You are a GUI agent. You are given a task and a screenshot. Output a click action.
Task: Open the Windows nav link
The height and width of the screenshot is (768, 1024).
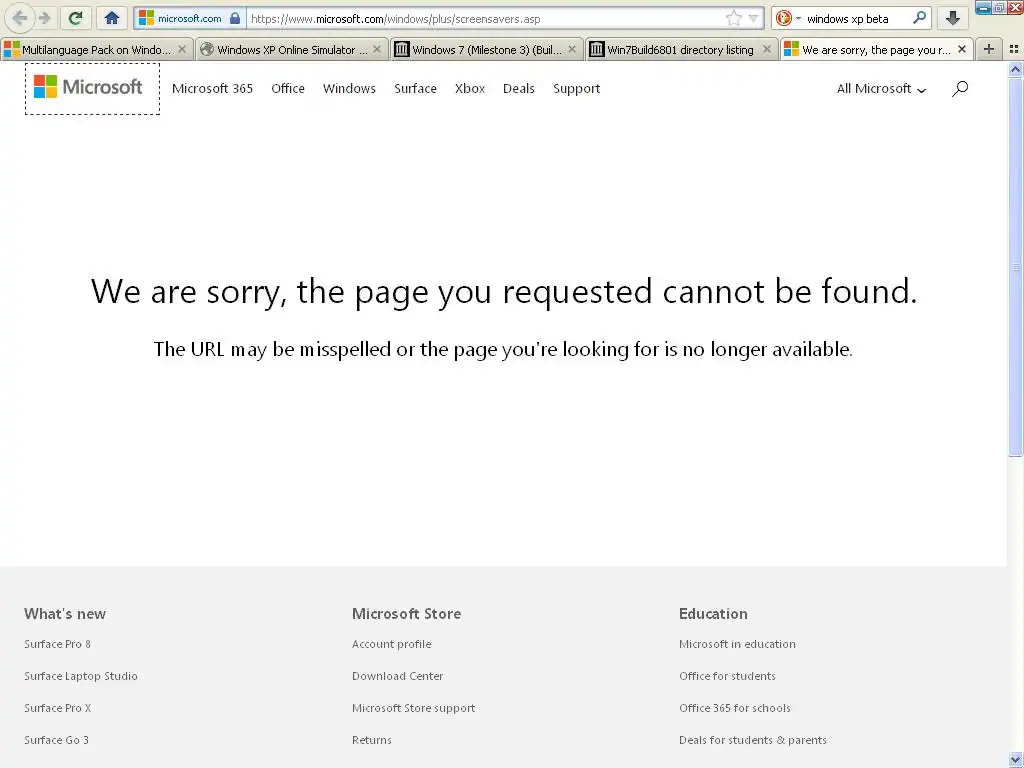click(349, 89)
